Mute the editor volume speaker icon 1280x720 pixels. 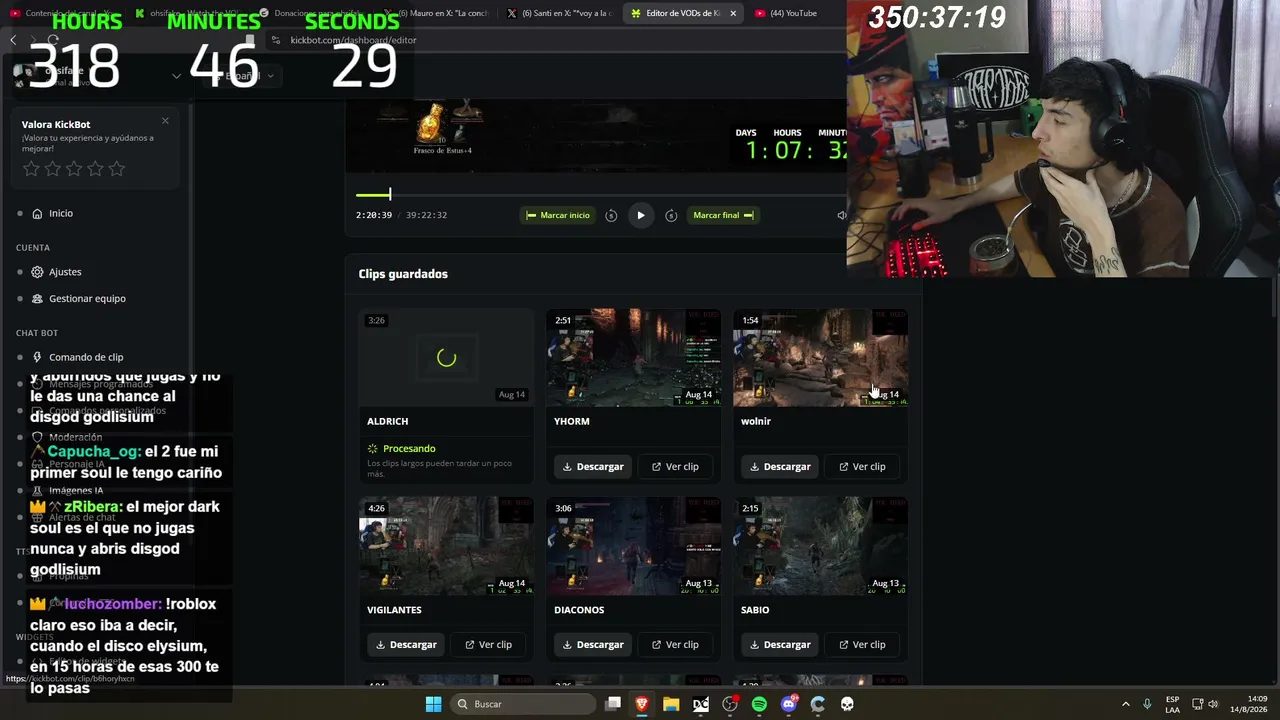coord(842,215)
